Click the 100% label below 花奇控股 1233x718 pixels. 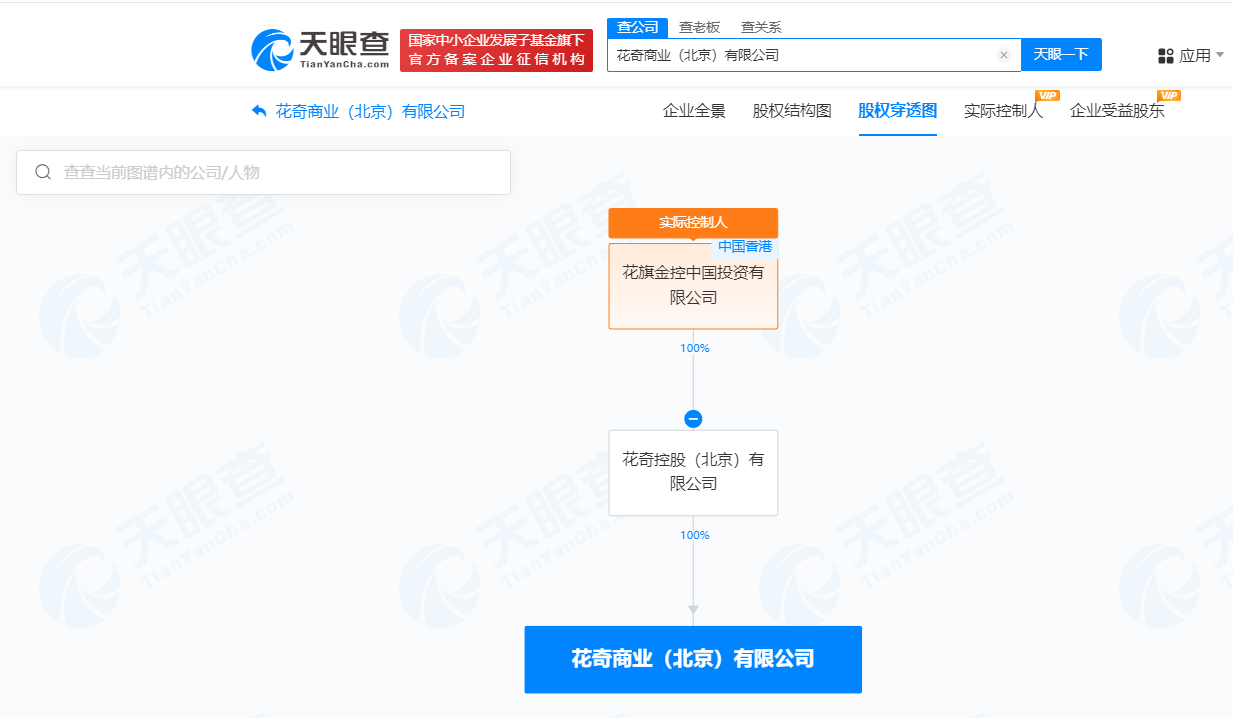tap(694, 535)
